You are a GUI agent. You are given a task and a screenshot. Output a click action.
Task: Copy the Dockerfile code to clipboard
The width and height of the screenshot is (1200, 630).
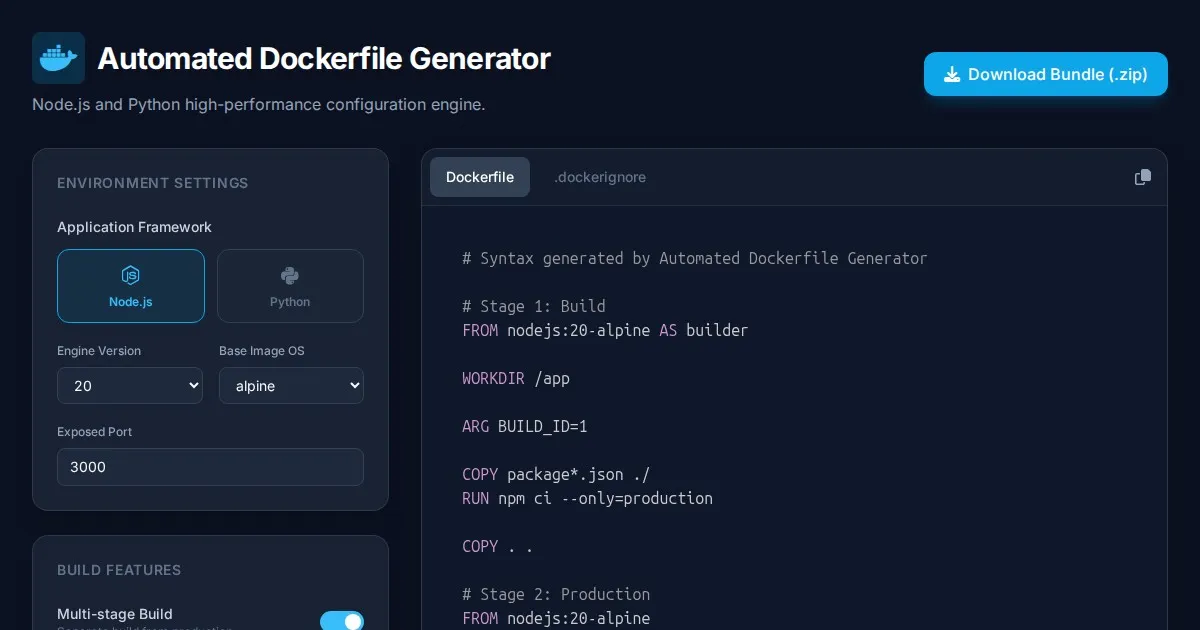tap(1143, 177)
